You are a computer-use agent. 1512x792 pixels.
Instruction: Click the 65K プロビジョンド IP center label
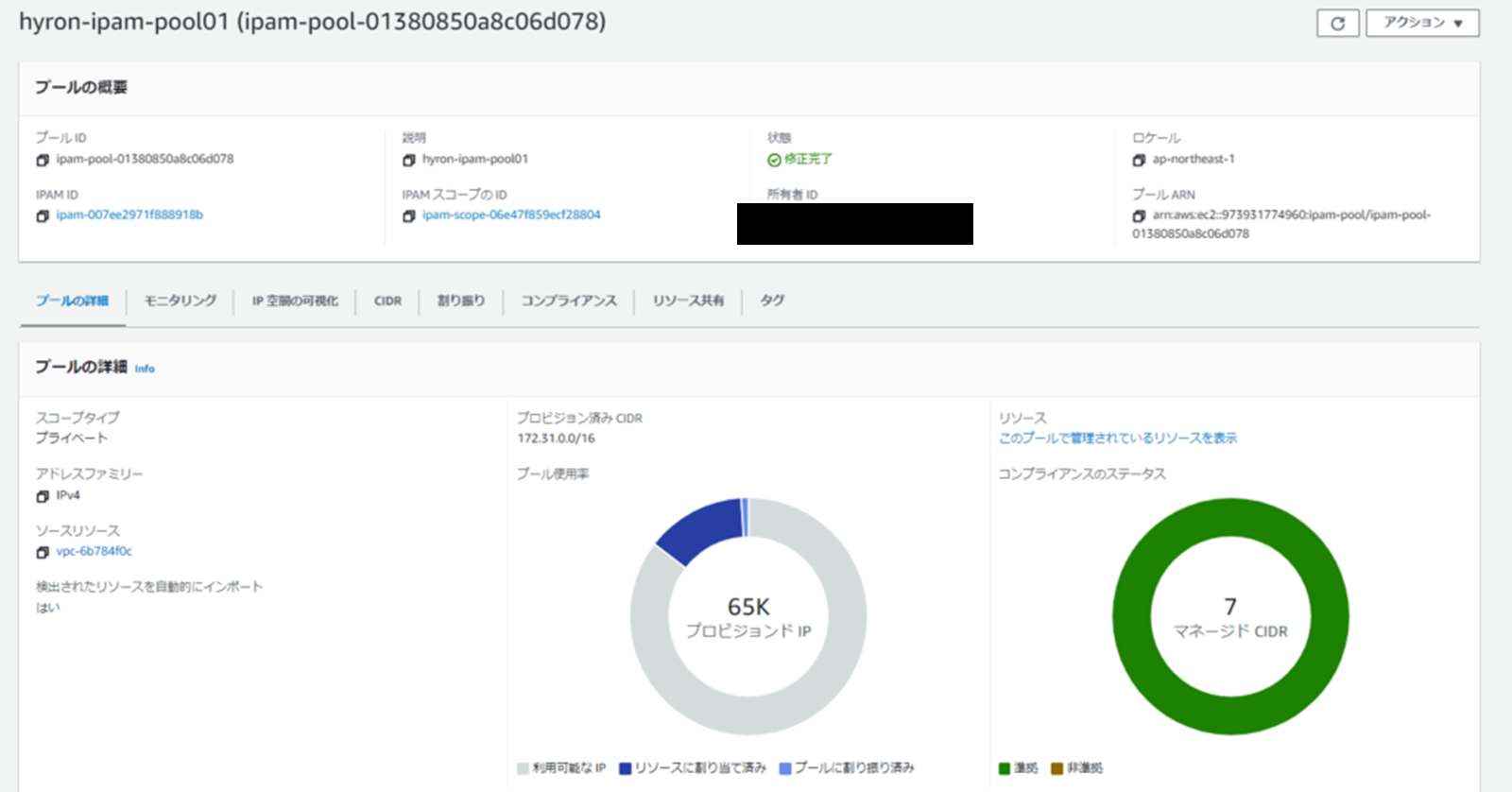[748, 617]
